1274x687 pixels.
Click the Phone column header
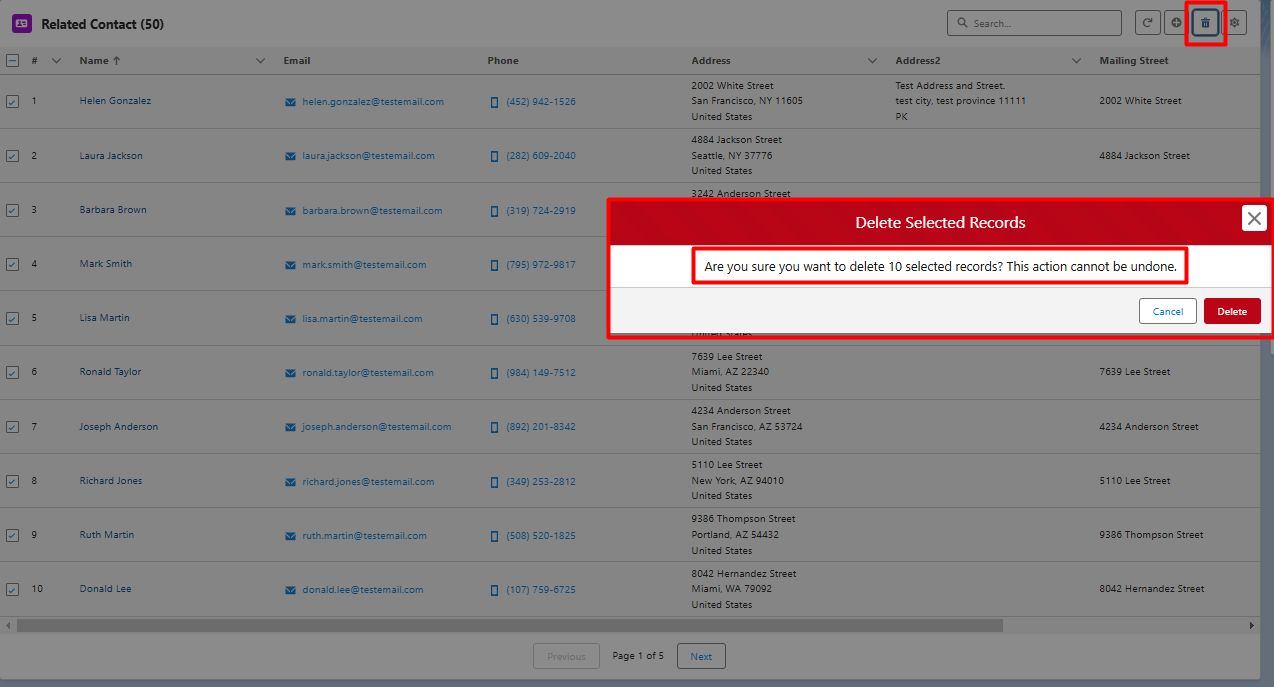(503, 61)
